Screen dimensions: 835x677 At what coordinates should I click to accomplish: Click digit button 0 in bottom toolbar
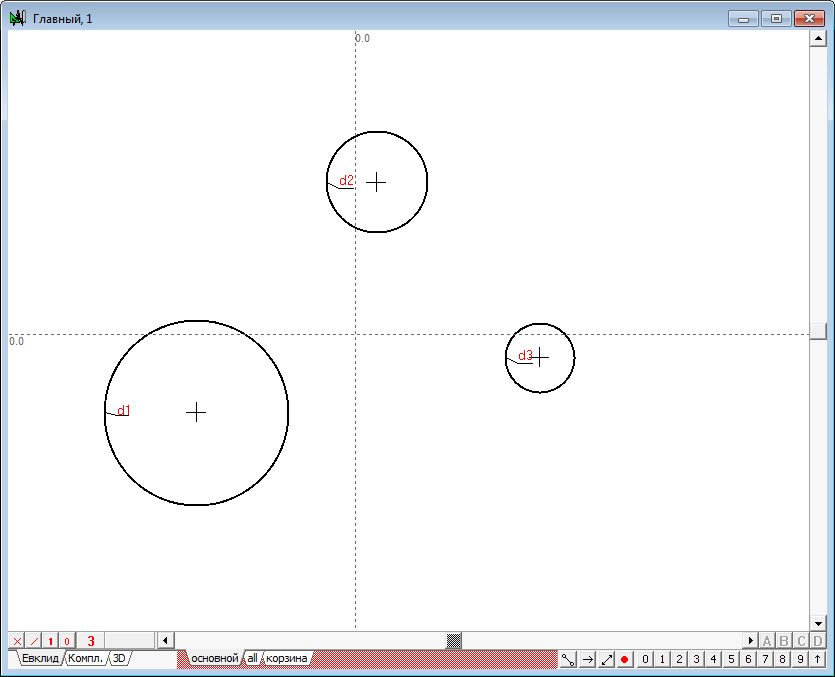[645, 659]
